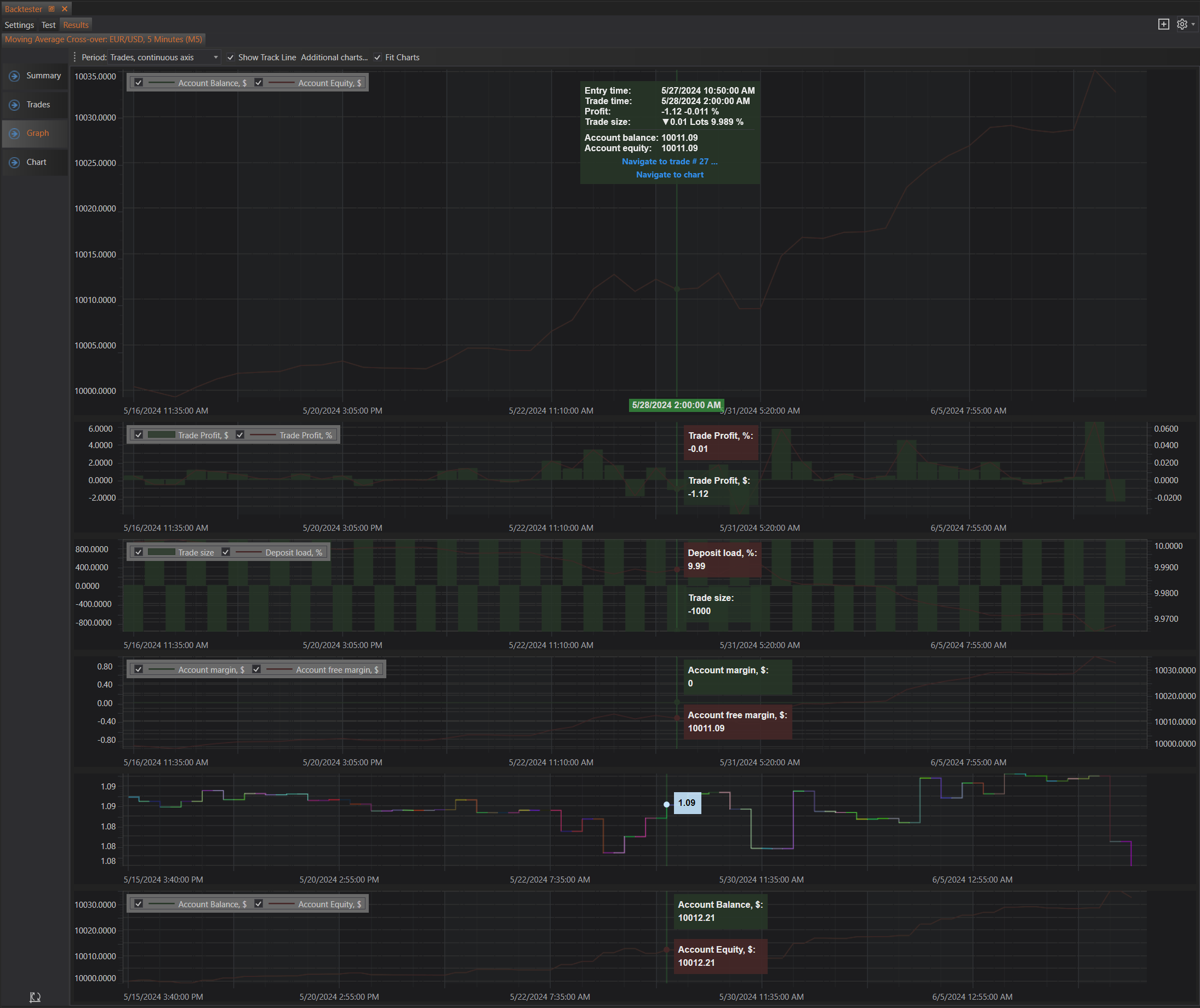This screenshot has width=1200, height=1008.
Task: Expand the settings gear dropdown arrow
Action: click(1193, 24)
